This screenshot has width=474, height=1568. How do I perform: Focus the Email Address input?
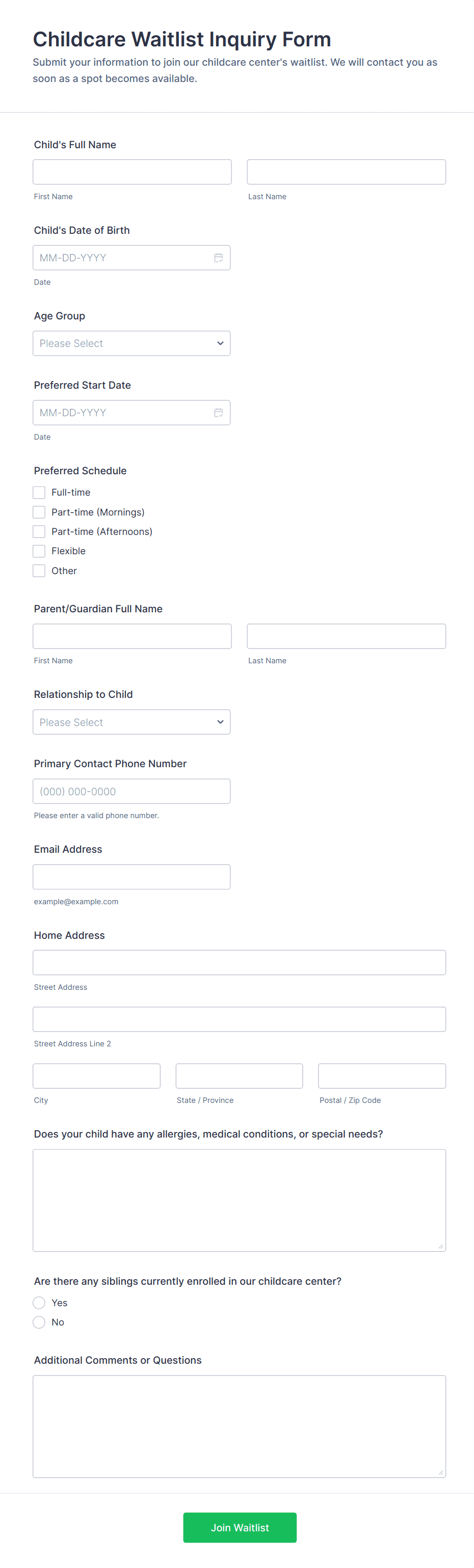point(131,877)
